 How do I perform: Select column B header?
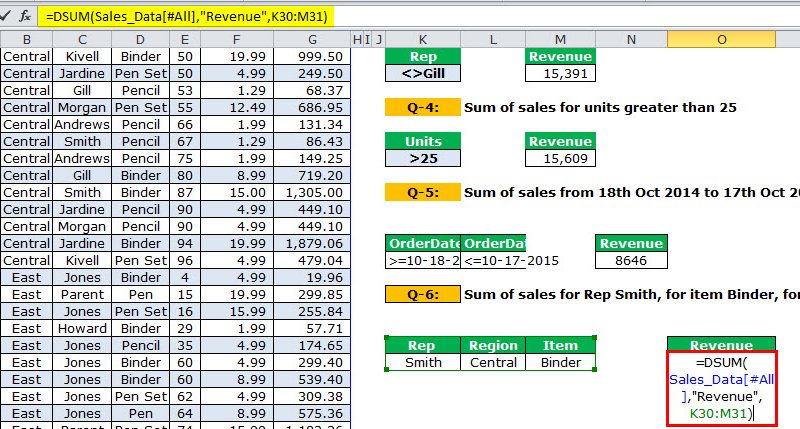[27, 39]
